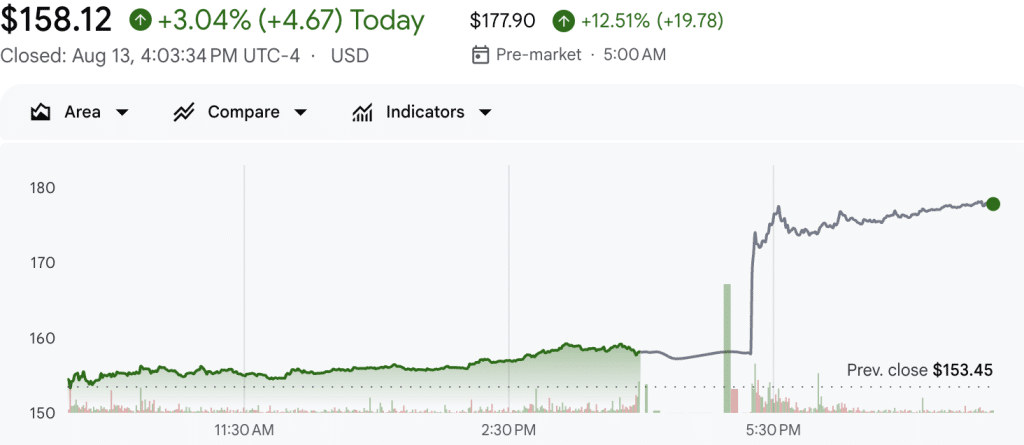Screen dimensions: 1024x445
Task: Expand the Area dropdown arrow
Action: [x=122, y=113]
